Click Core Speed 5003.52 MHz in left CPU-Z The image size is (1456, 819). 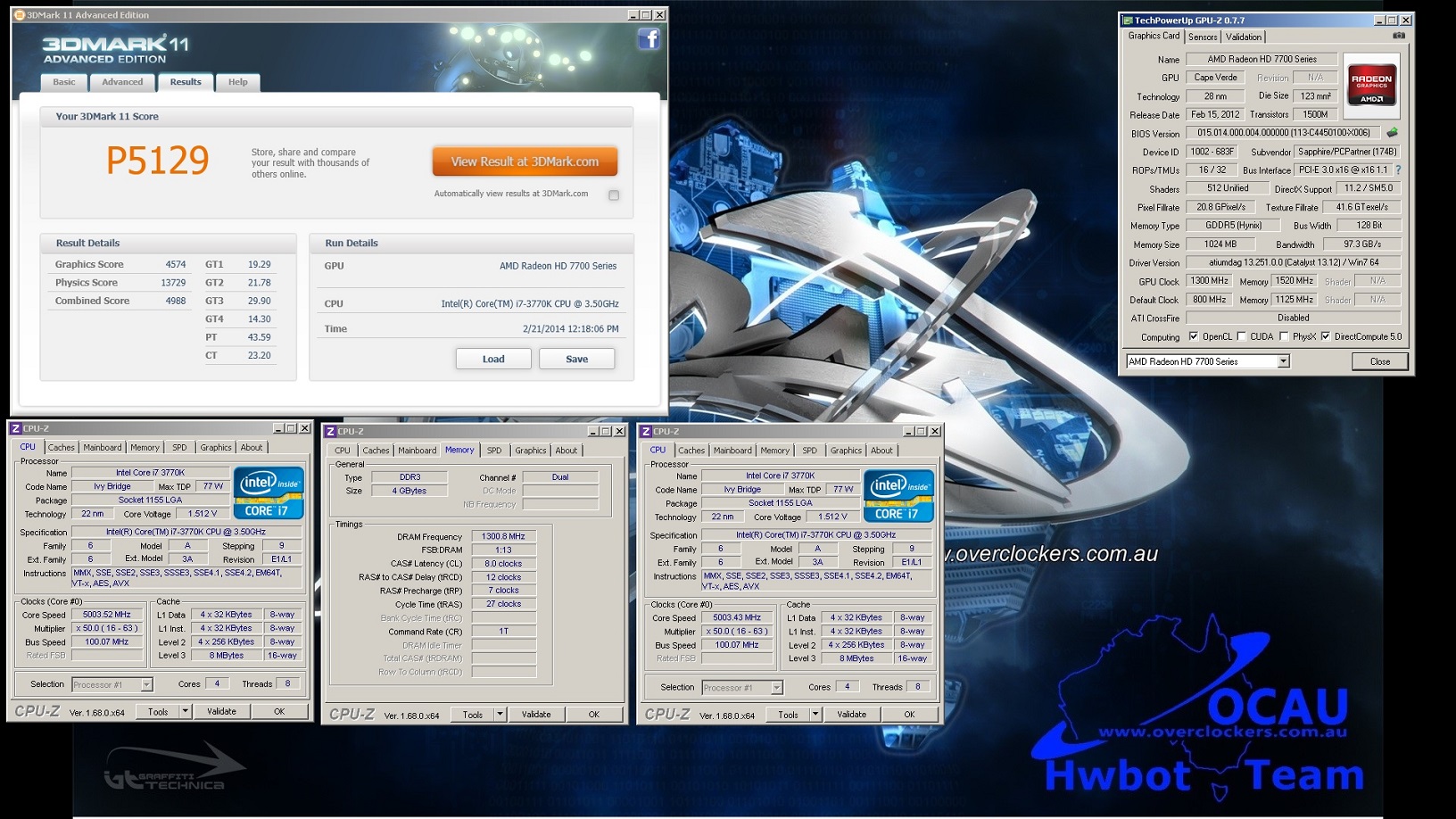[106, 614]
